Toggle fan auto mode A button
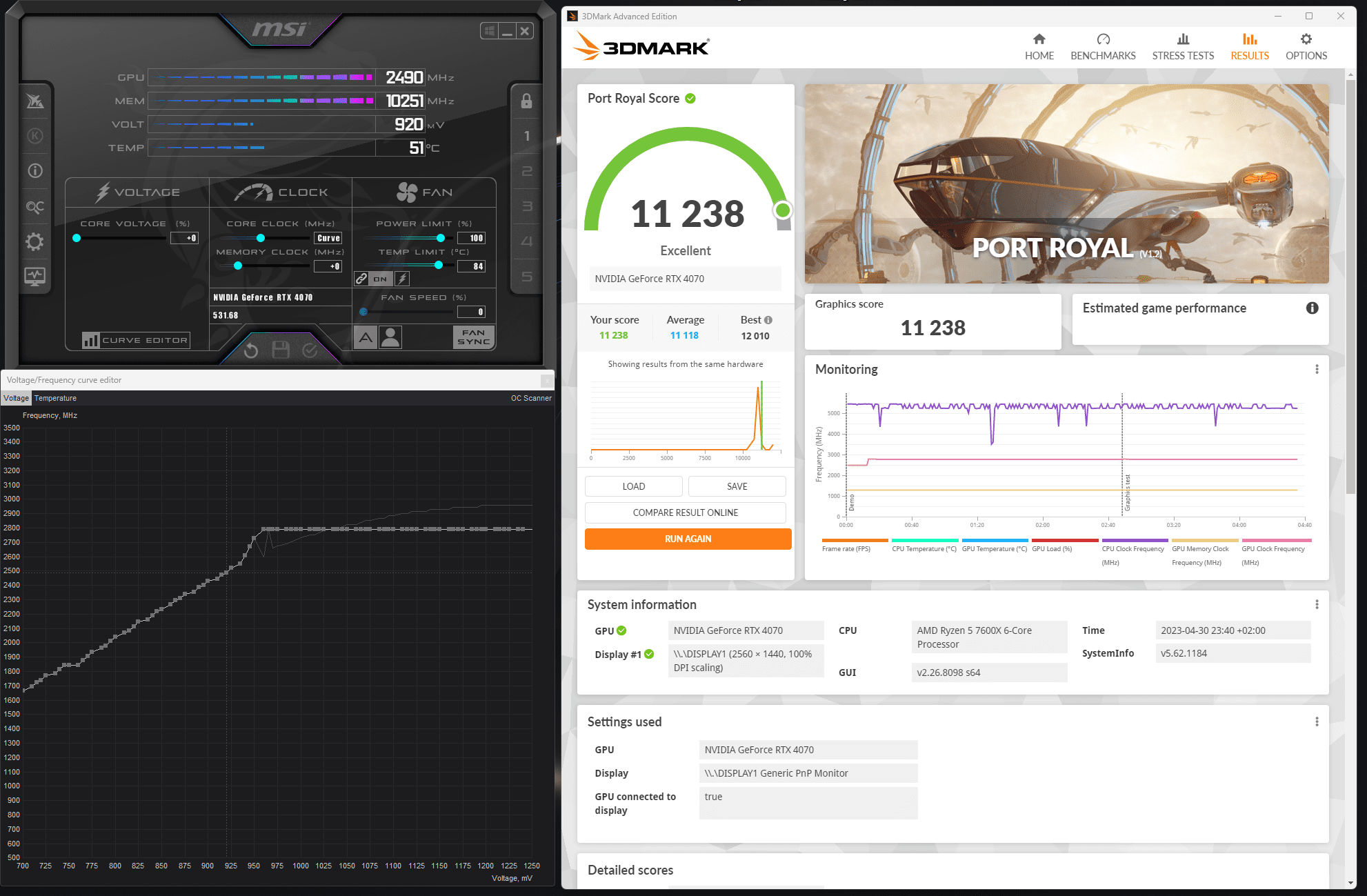1367x896 pixels. click(x=366, y=337)
